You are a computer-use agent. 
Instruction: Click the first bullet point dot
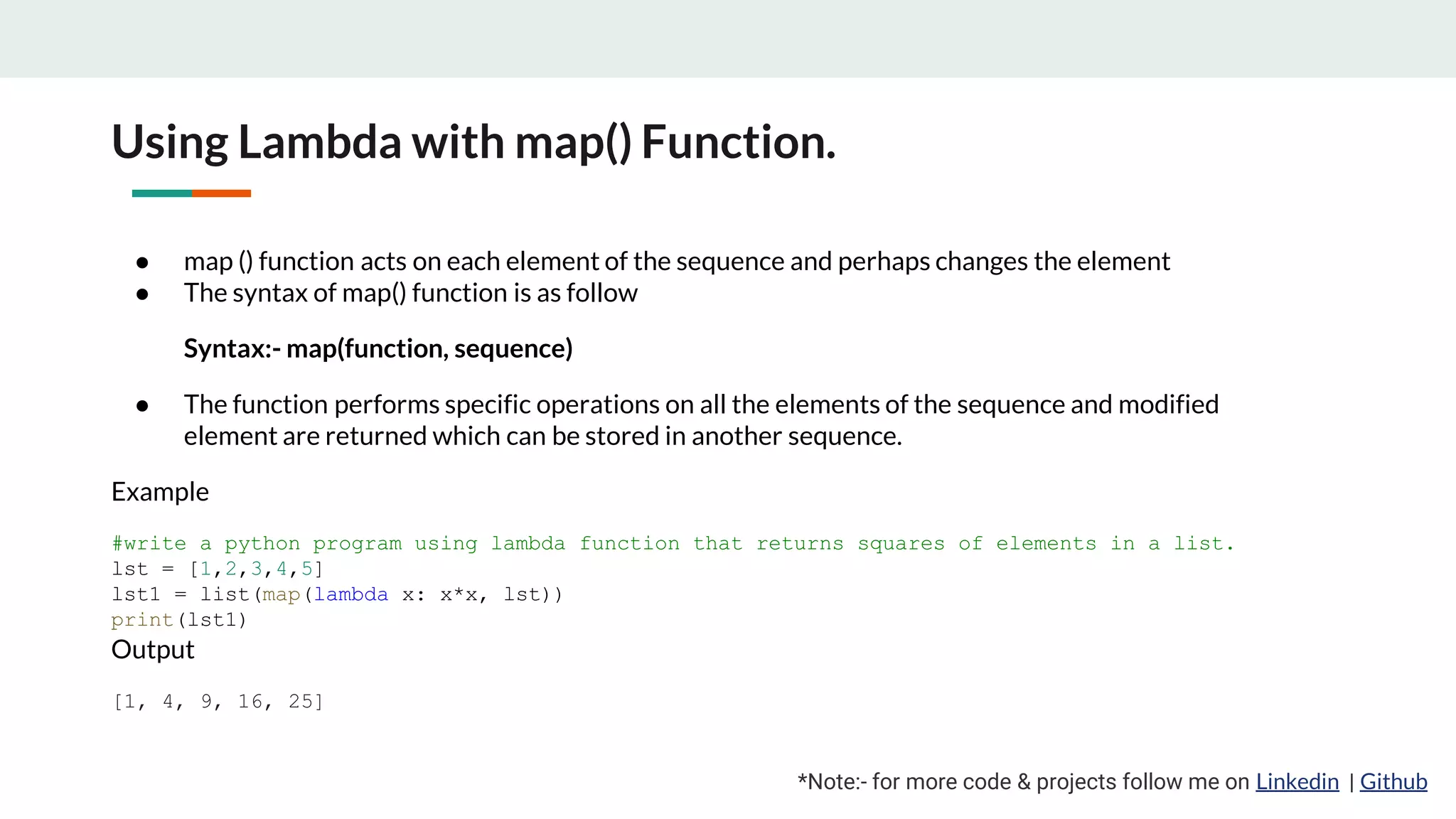click(142, 263)
